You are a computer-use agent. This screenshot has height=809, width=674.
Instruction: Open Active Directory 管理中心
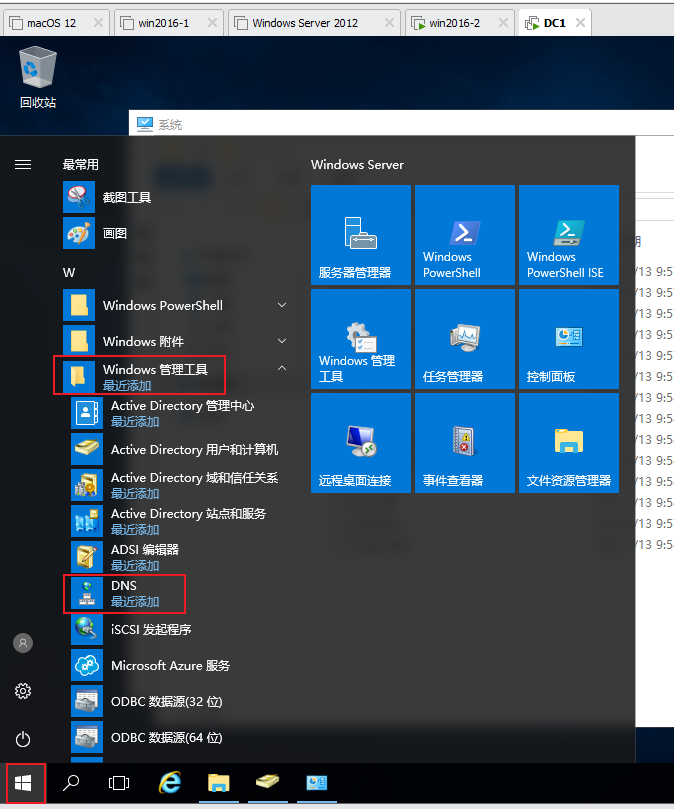(179, 413)
